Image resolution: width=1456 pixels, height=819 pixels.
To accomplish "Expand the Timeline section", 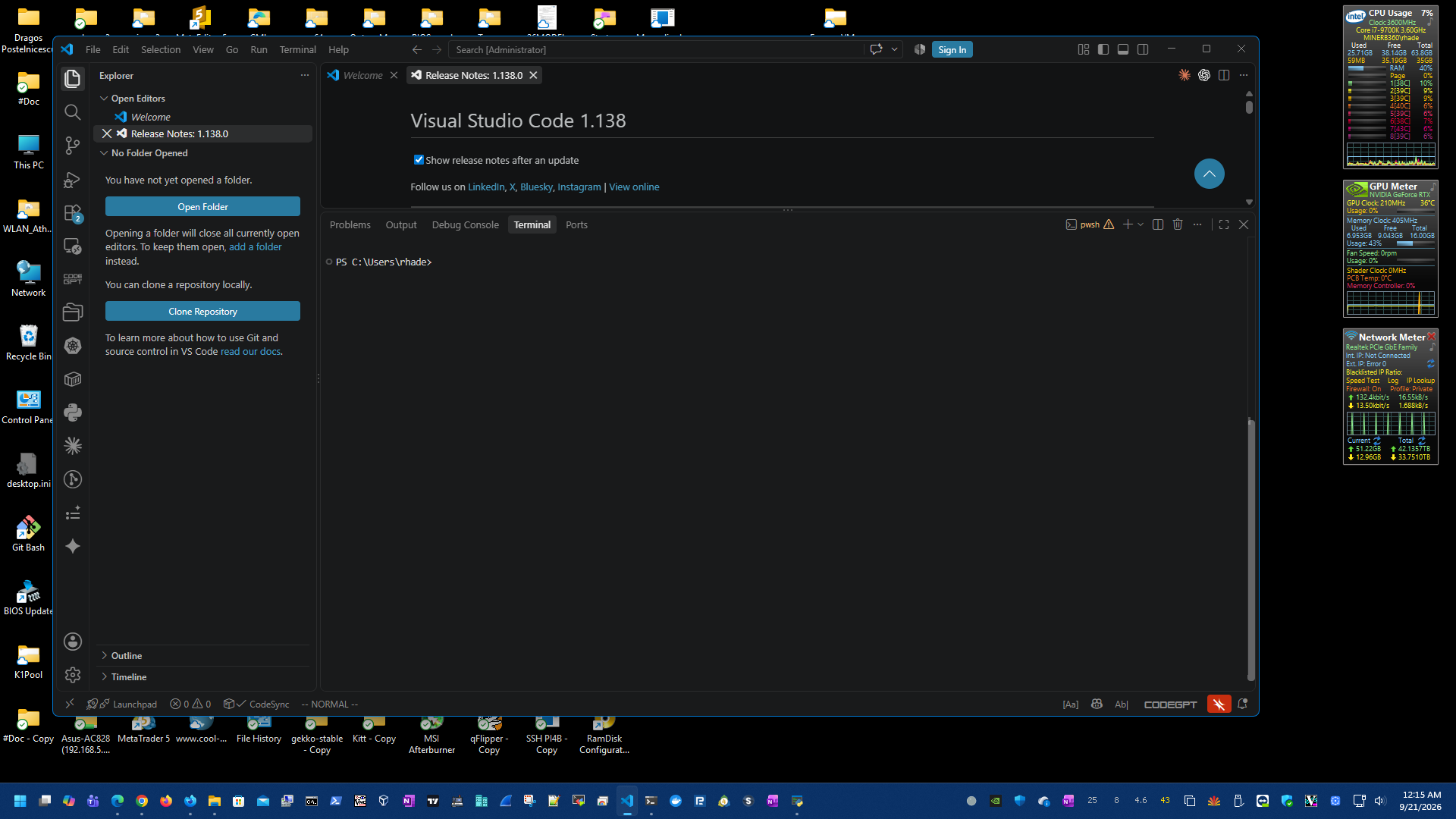I will [x=104, y=677].
